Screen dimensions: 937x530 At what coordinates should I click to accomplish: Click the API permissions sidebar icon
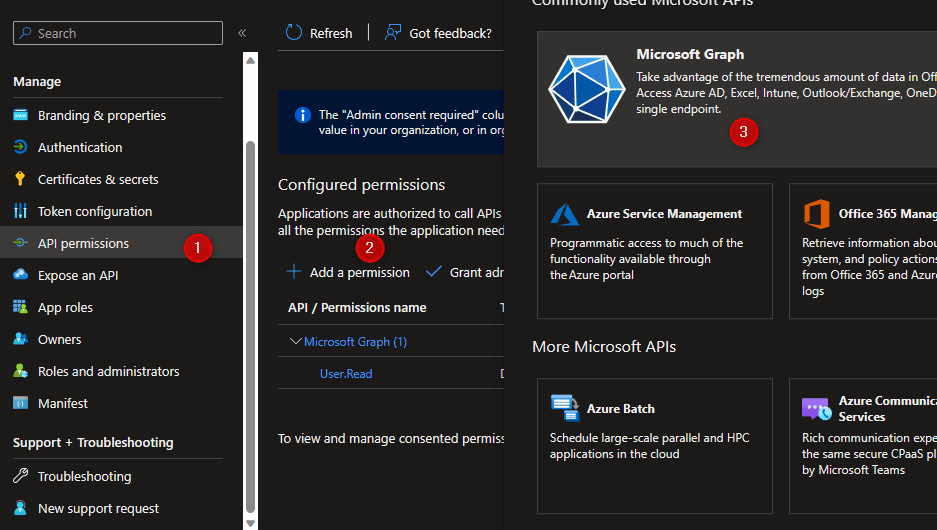[20, 243]
